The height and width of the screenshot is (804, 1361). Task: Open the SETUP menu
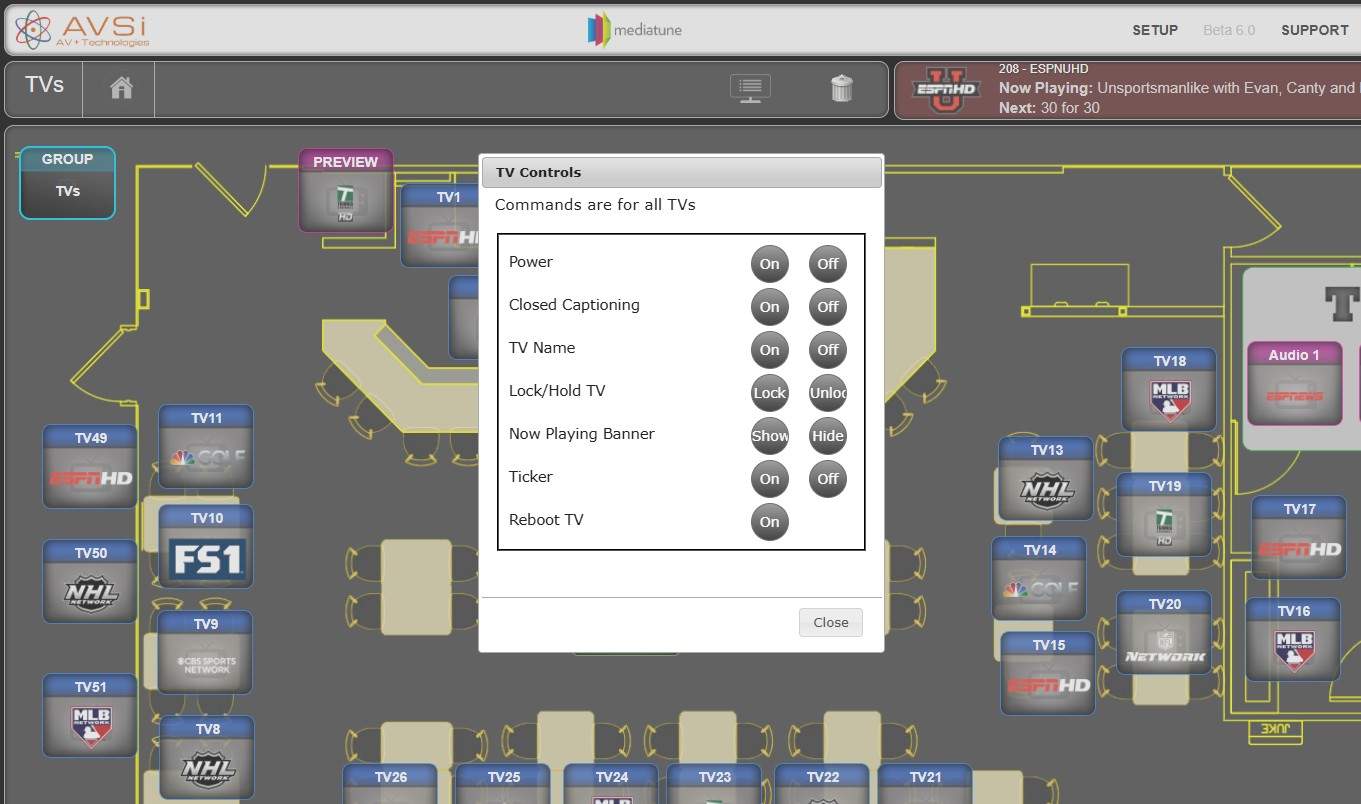tap(1155, 30)
